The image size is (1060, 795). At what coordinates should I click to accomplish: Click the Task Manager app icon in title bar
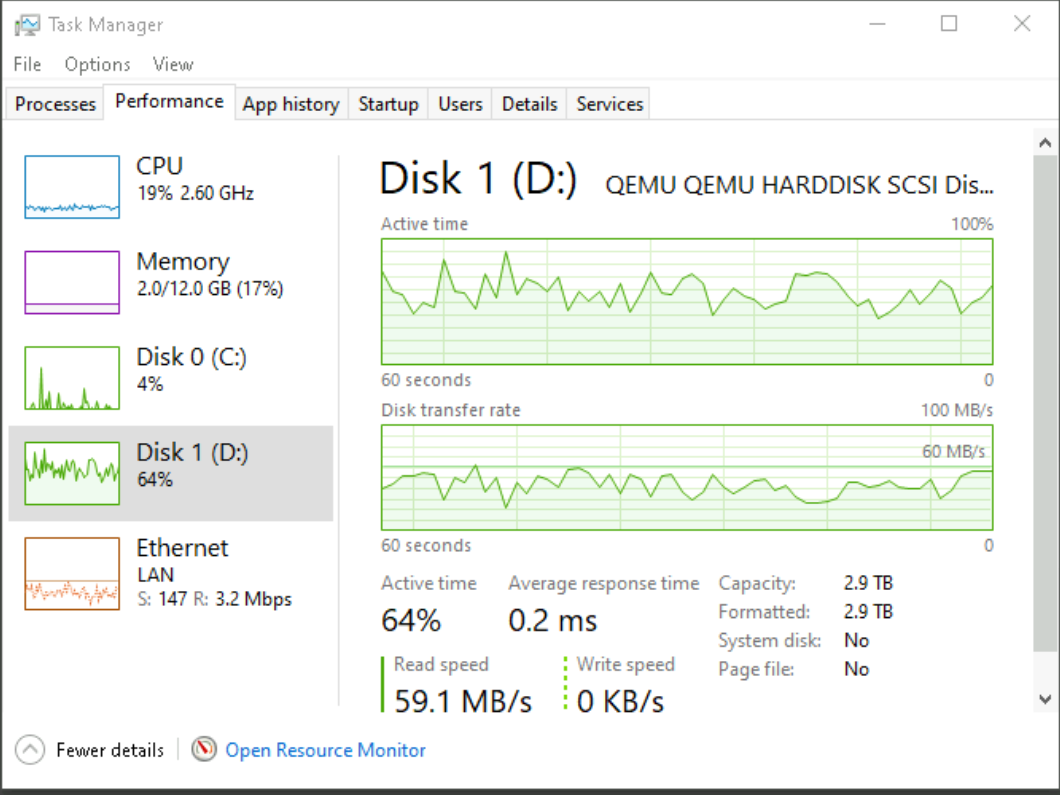coord(27,25)
